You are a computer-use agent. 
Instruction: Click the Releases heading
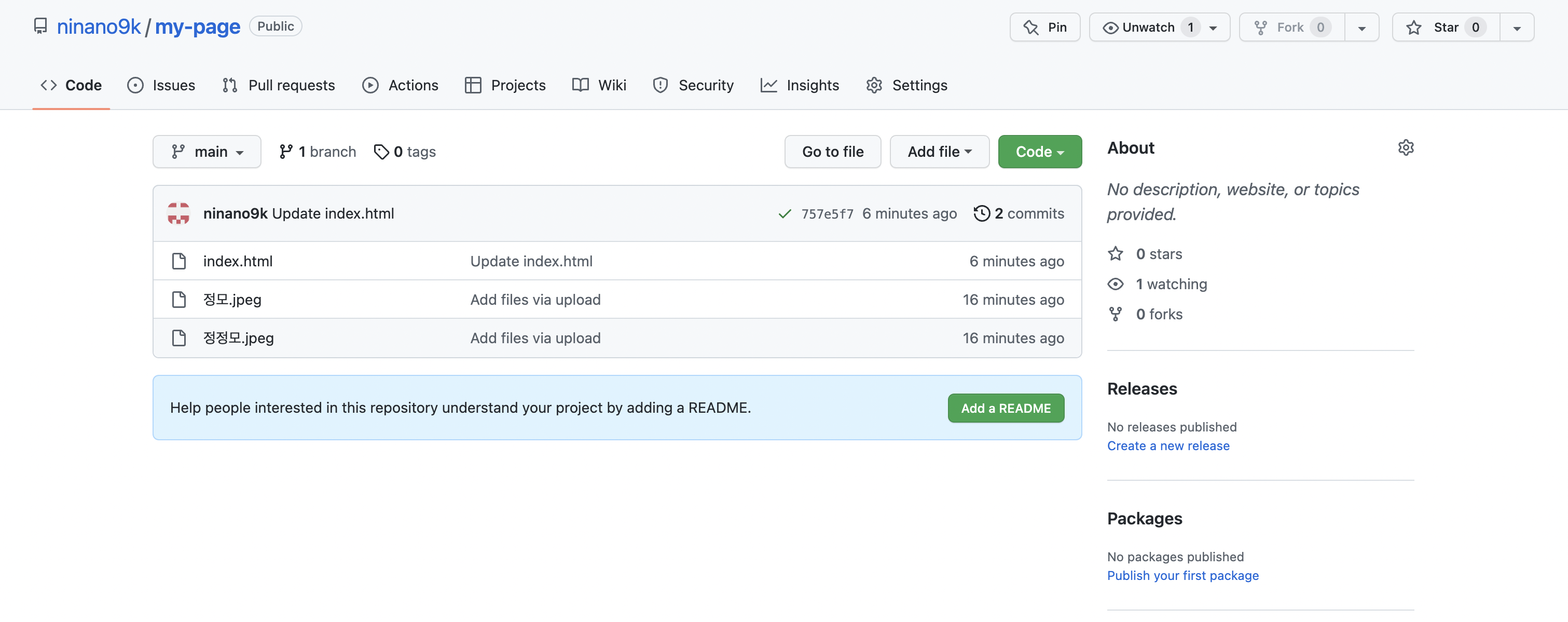1142,389
